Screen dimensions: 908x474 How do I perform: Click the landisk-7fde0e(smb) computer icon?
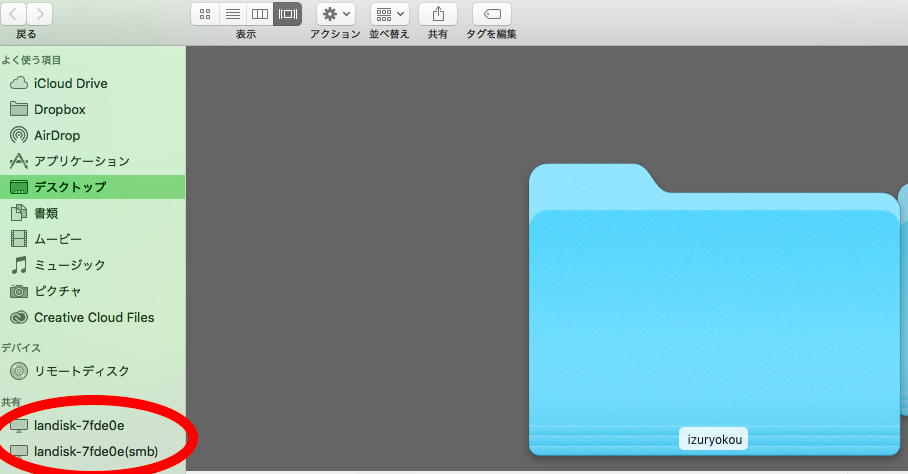[x=19, y=452]
